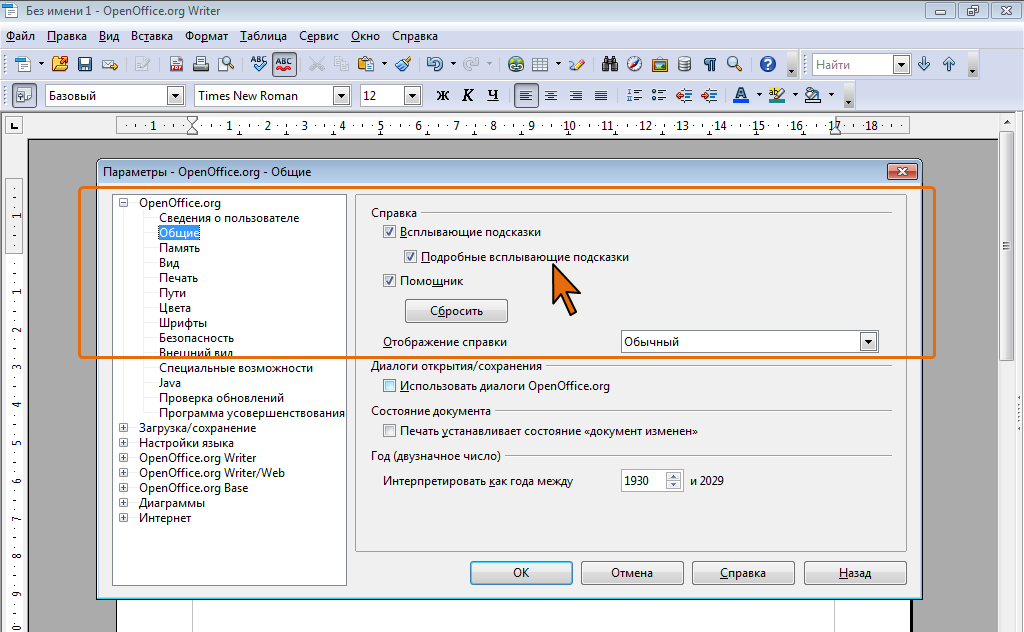Click the New document icon
The height and width of the screenshot is (632, 1024).
(23, 64)
